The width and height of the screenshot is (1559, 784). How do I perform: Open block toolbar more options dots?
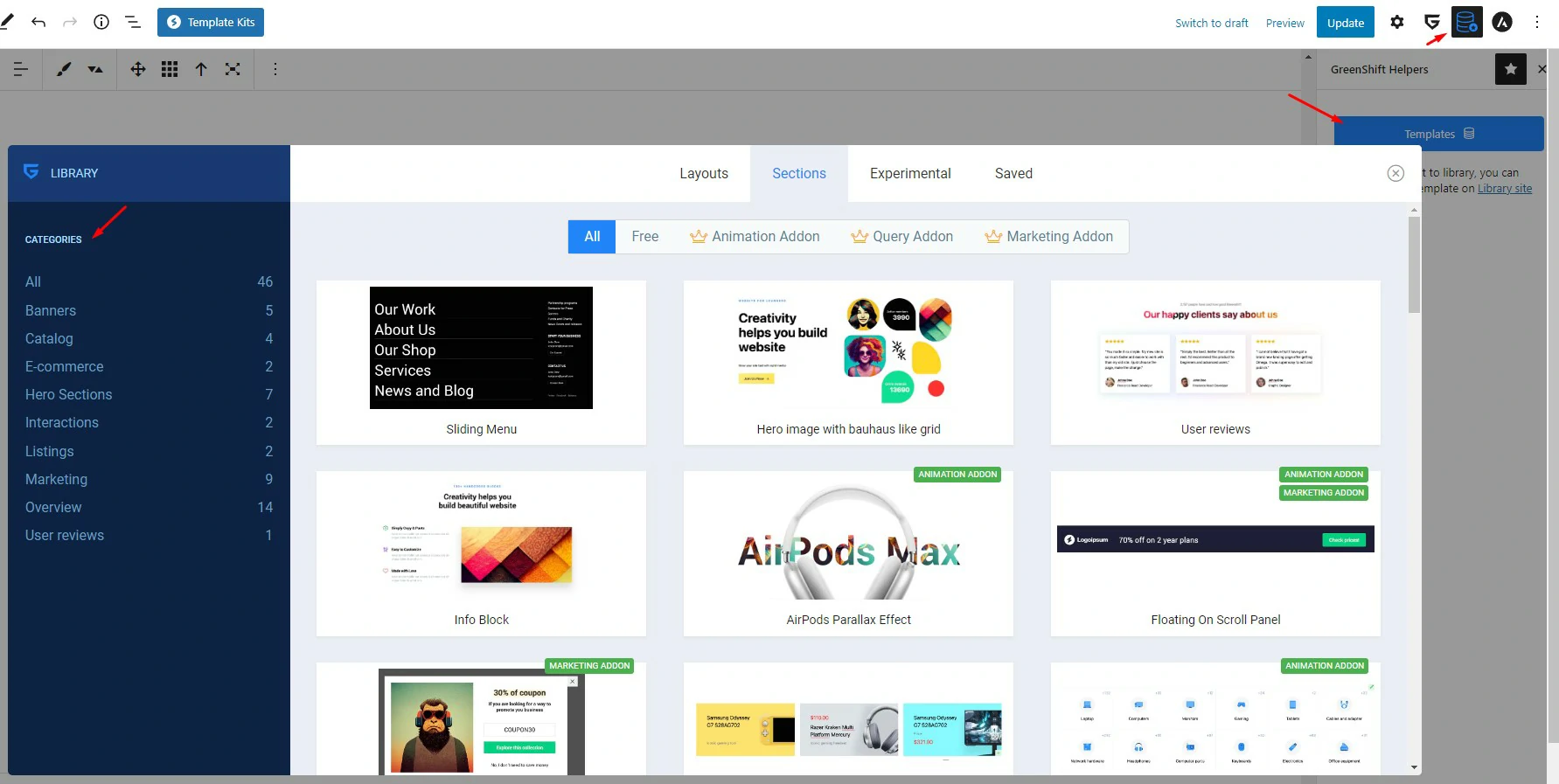(275, 69)
